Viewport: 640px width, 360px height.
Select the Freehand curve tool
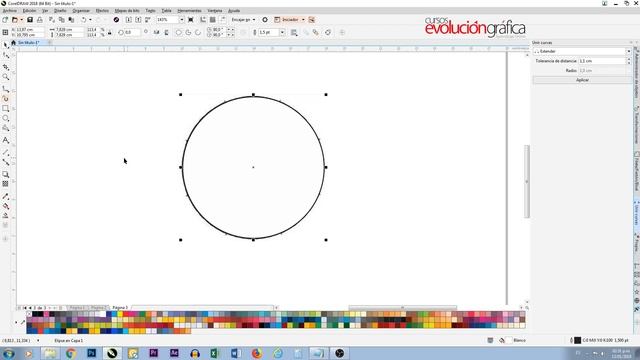(6, 89)
